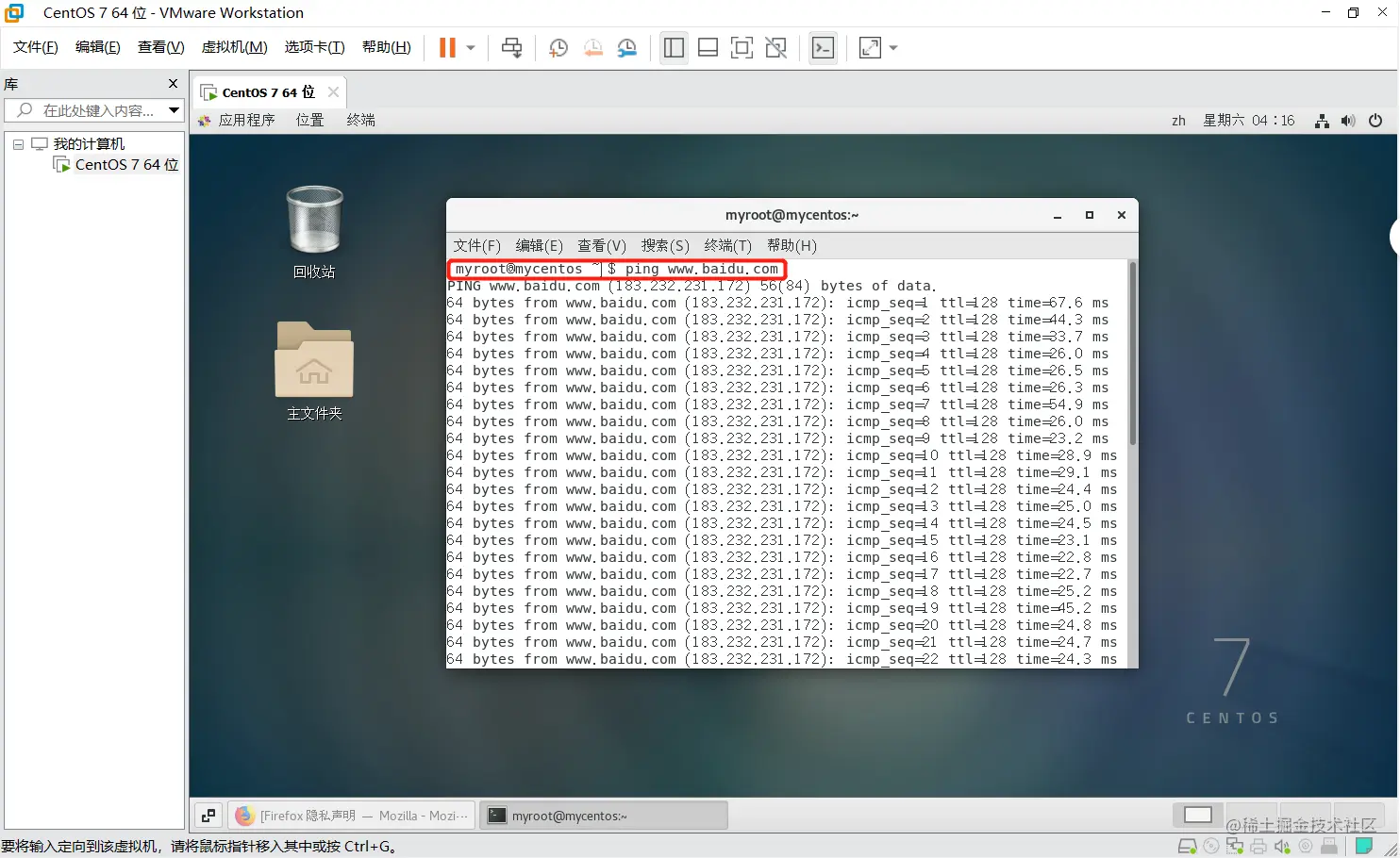
Task: Open terminal 终端(T) menu
Action: 727,246
